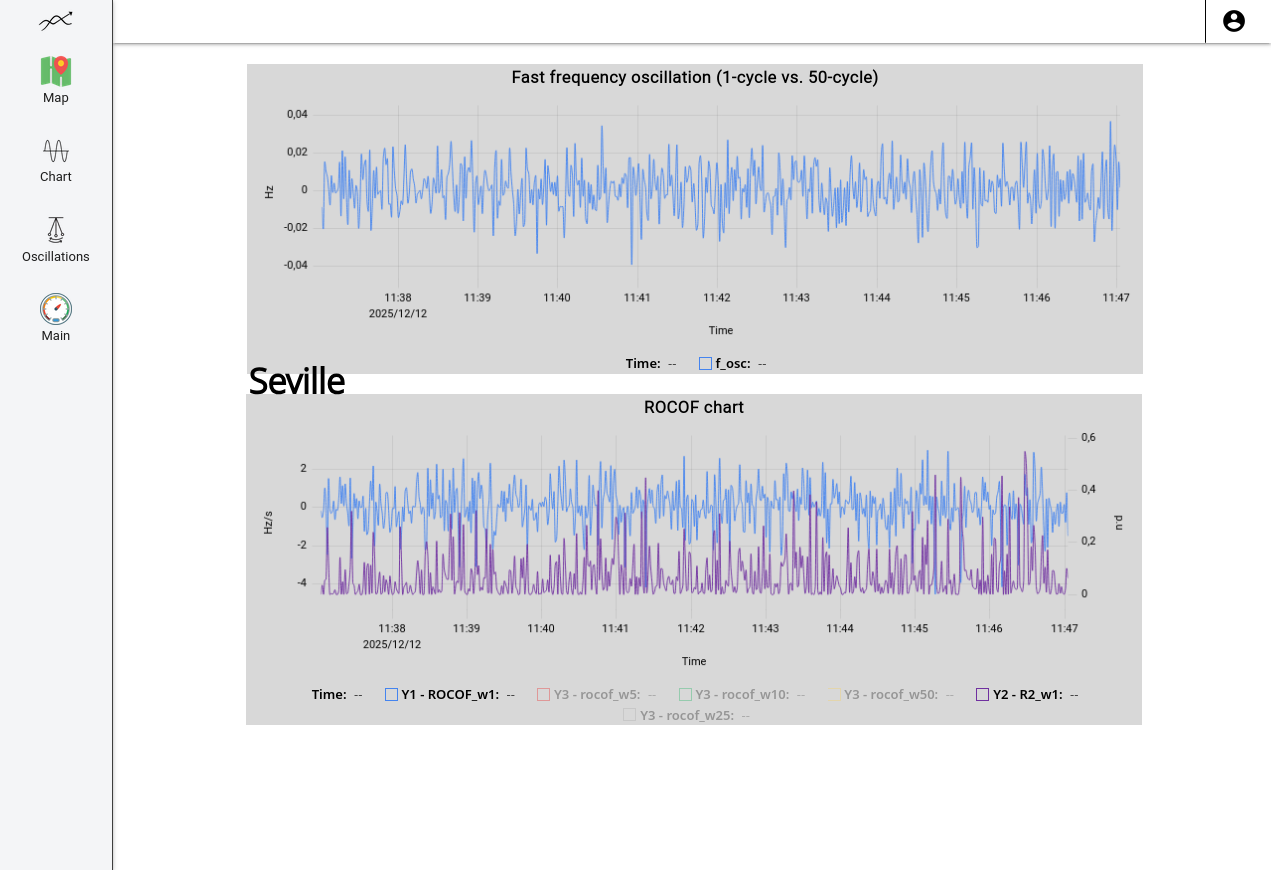Click the ROCOF chart title

pos(694,407)
